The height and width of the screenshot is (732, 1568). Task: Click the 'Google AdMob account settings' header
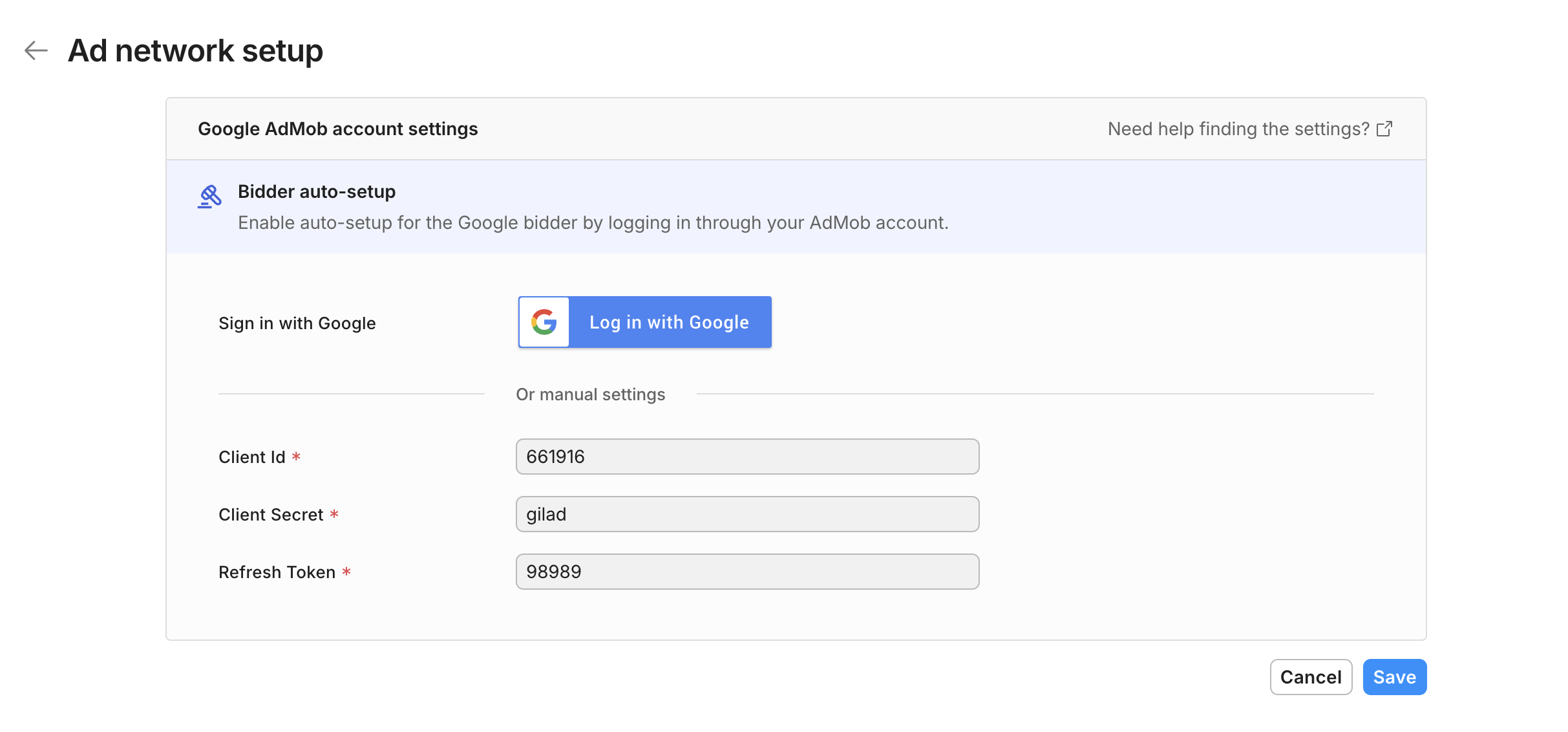(337, 129)
